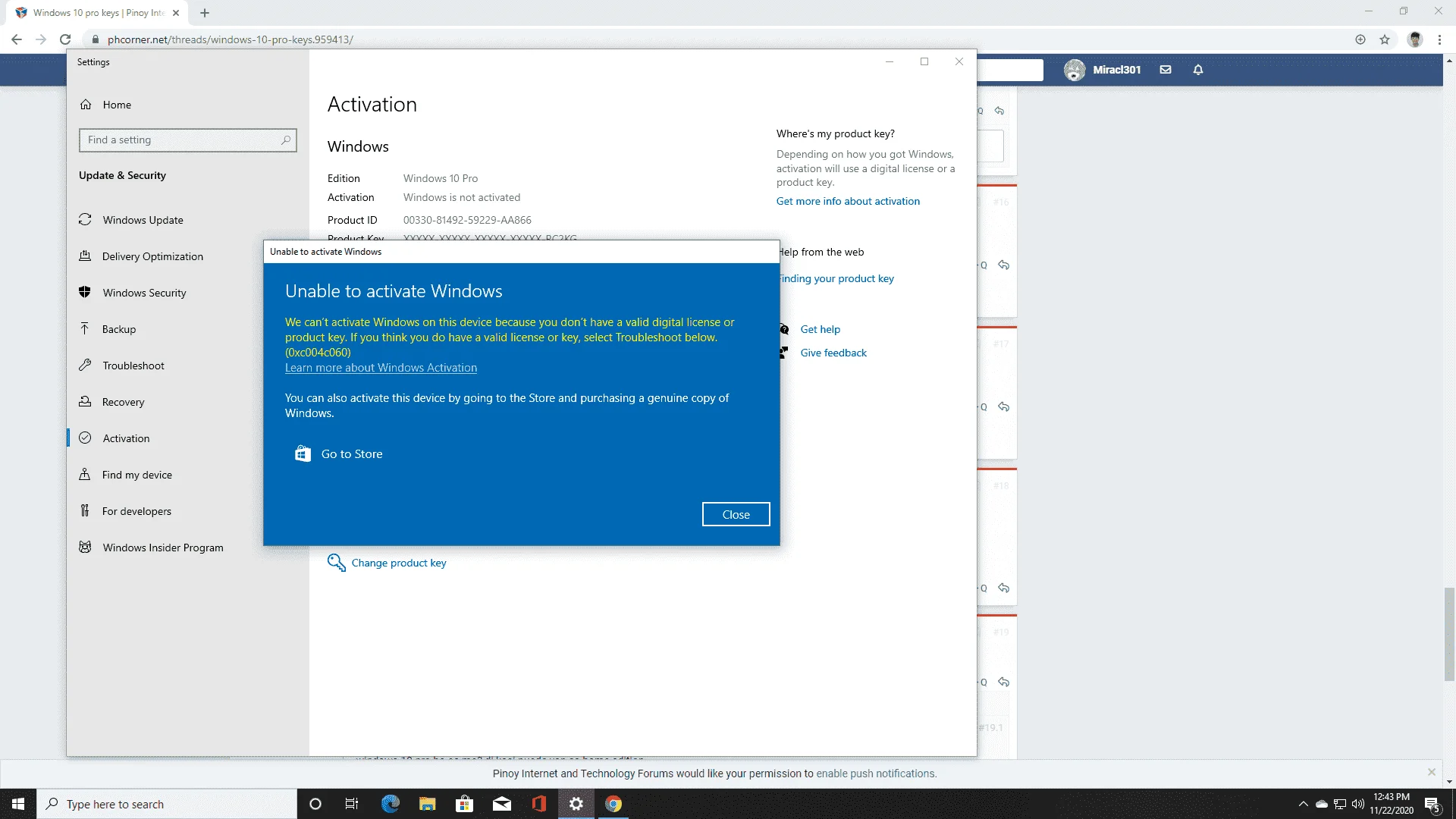
Task: Open Microsoft Store from taskbar
Action: [x=464, y=804]
